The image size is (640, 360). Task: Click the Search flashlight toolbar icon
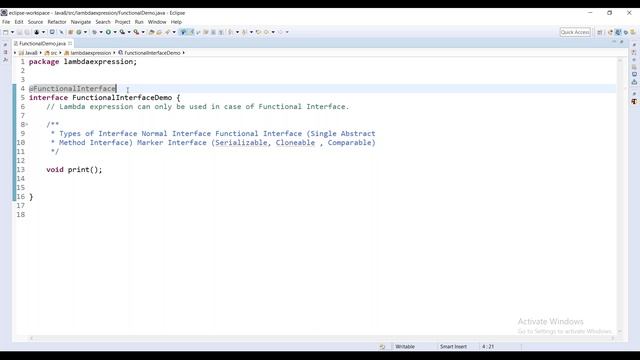point(167,32)
